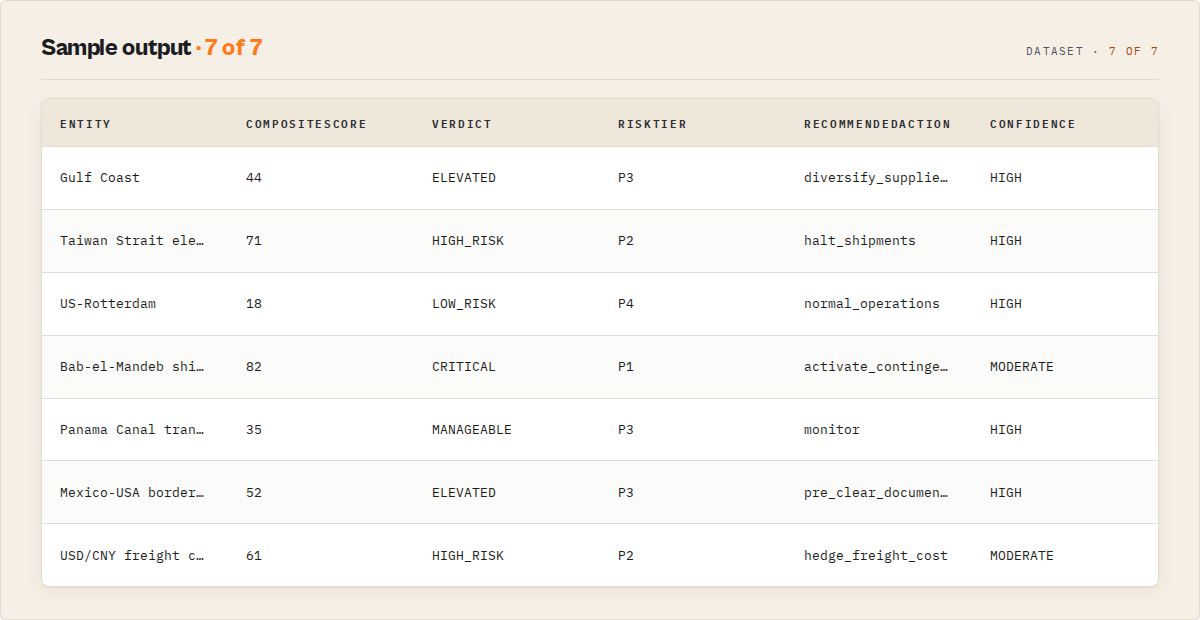Click the RISKTIER column header

coord(652,124)
